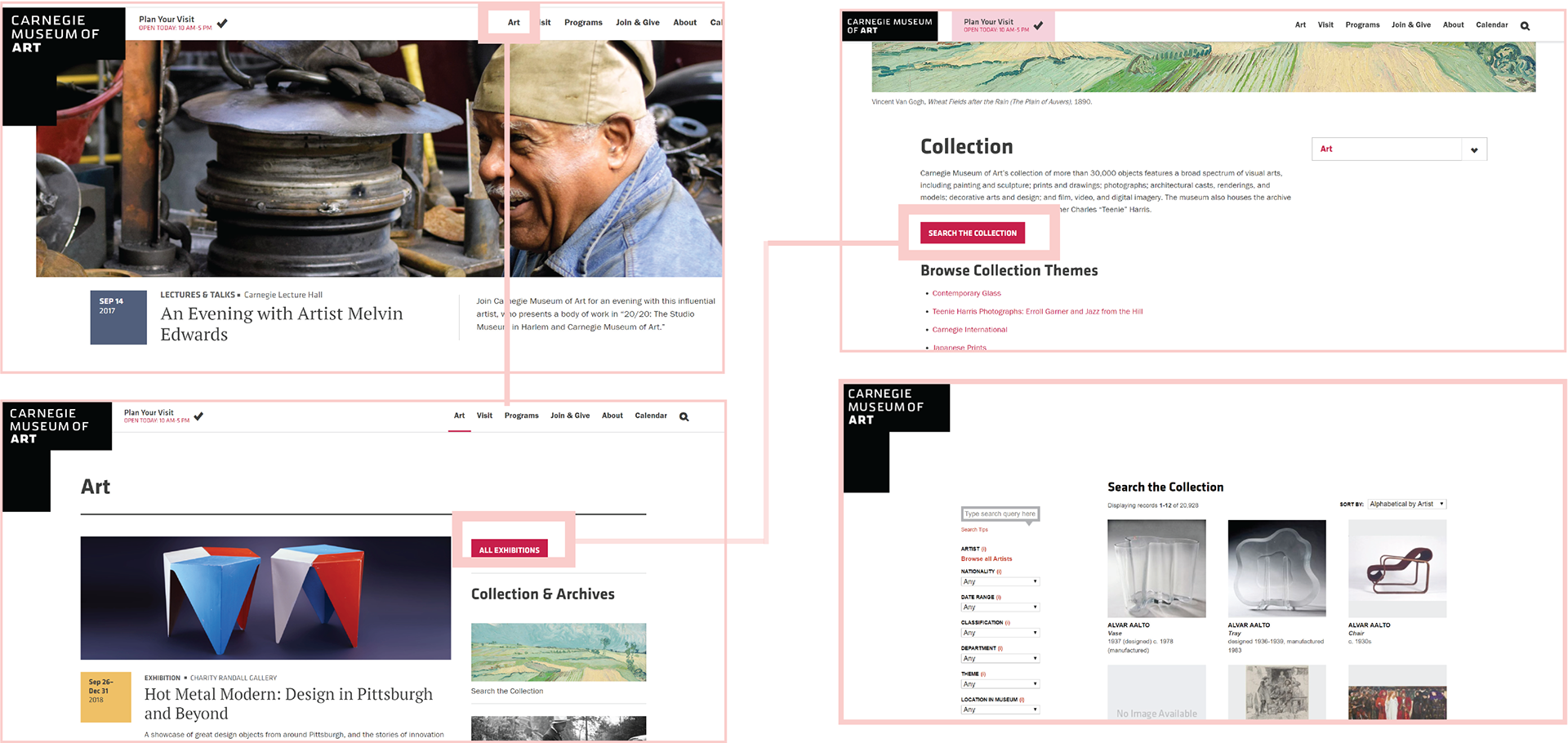Click the Carnegie Museum logo on the Collection page

click(x=890, y=26)
